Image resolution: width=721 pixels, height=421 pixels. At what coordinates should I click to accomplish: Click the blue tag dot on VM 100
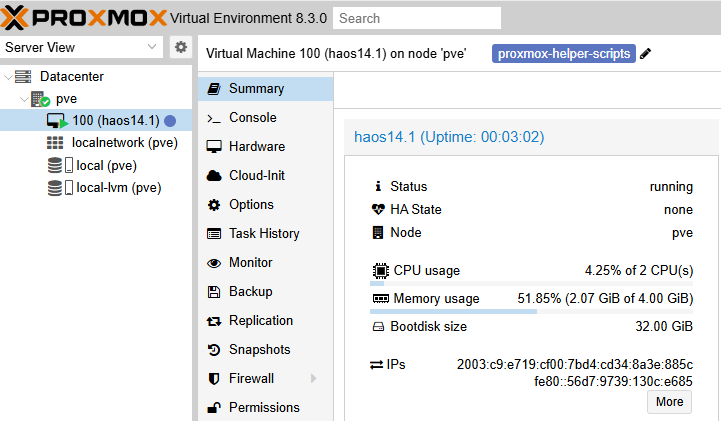tap(170, 120)
